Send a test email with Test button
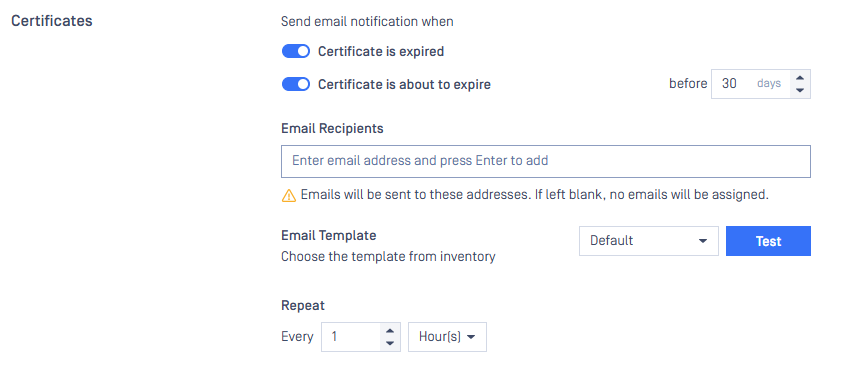This screenshot has height=365, width=855. 768,241
